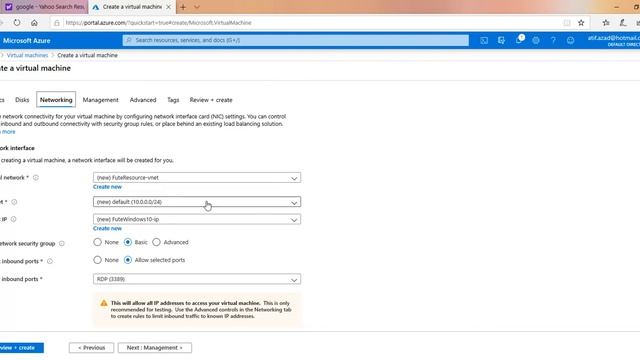Screen dimensions: 640x360
Task: Open Directory and subscription filter icon
Action: point(501,40)
